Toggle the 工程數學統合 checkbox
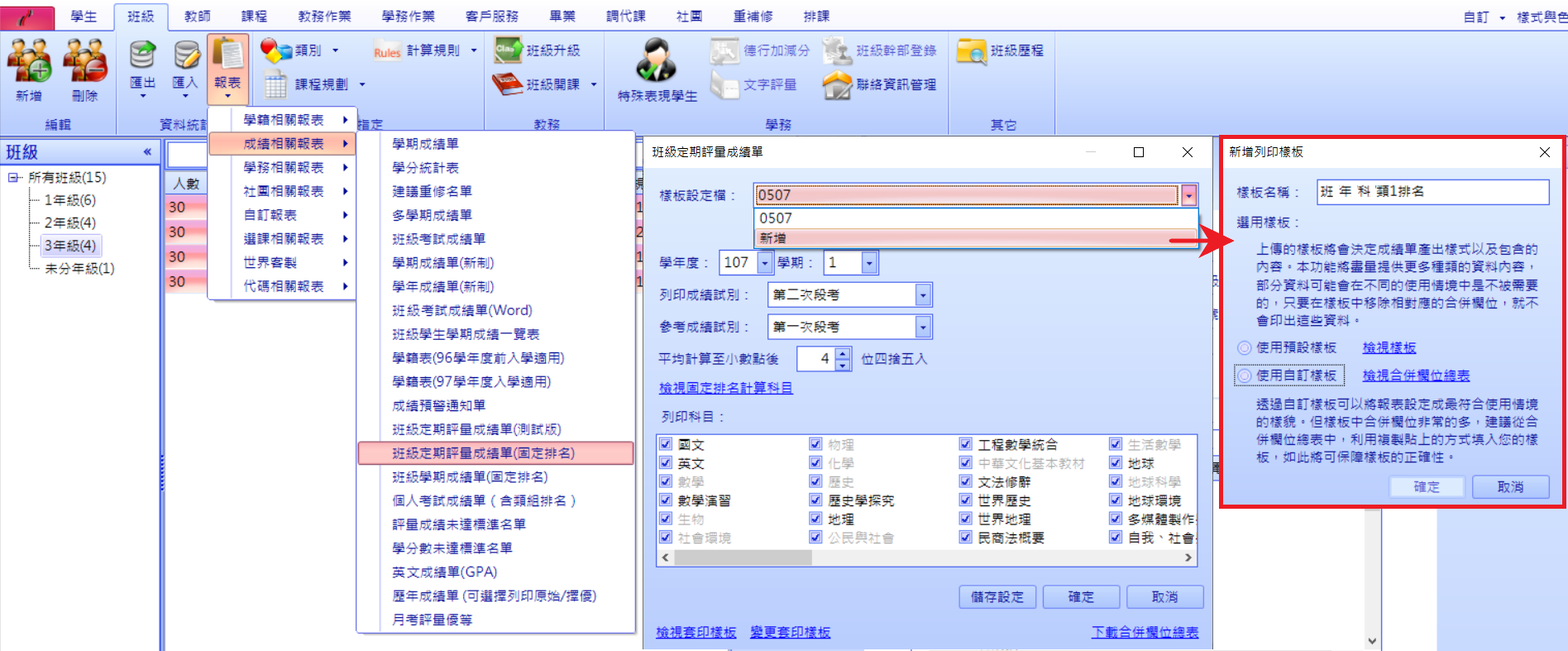This screenshot has height=651, width=1568. [x=966, y=444]
